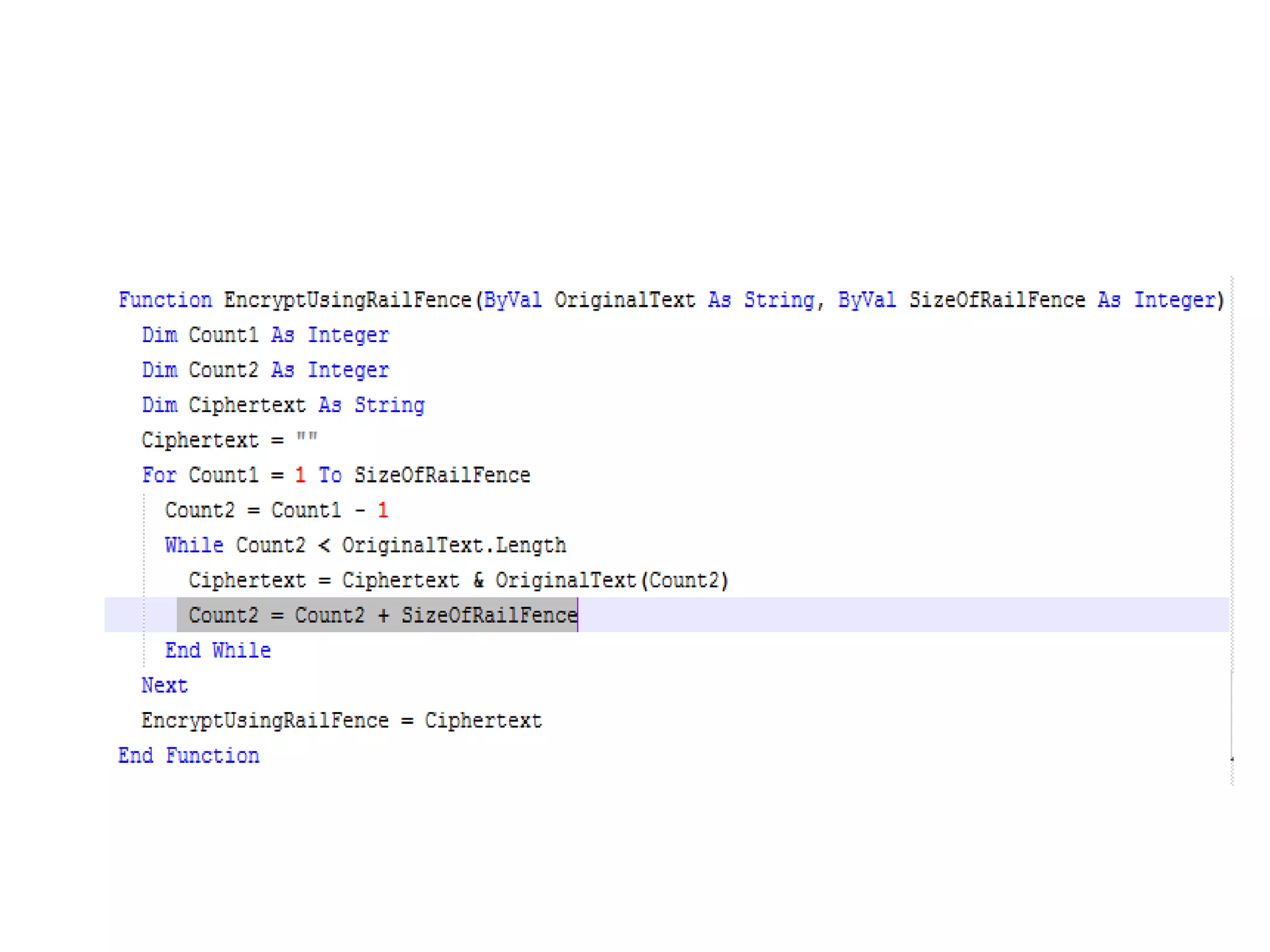Click the 'Count2 = Count1 - 1' assignment
Viewport: 1270px width, 952px height.
pos(276,511)
